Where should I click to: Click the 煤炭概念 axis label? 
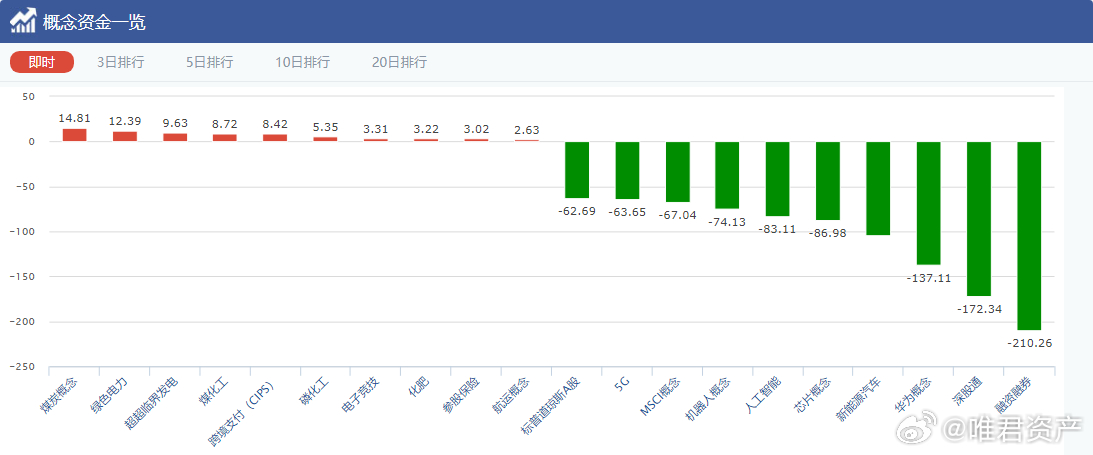coord(59,396)
